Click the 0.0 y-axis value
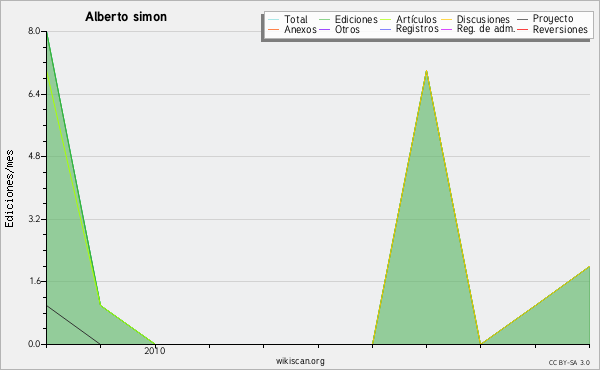This screenshot has width=600, height=370. pos(34,344)
